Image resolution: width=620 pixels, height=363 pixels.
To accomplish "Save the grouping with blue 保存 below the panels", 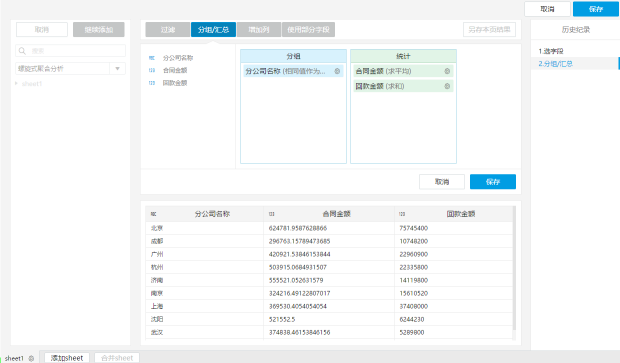I will [x=493, y=182].
